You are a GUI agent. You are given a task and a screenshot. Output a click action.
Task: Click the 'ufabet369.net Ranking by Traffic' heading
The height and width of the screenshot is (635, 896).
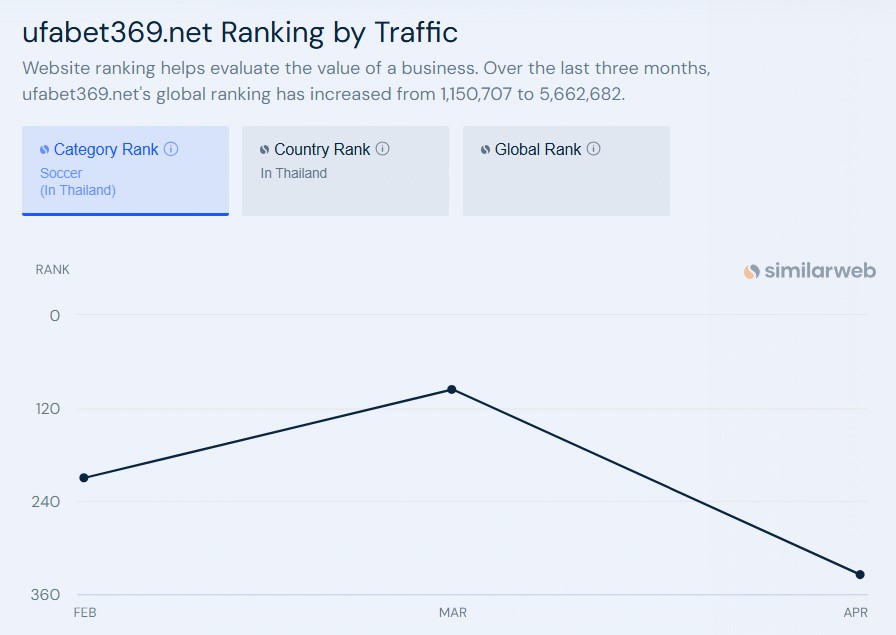(240, 33)
